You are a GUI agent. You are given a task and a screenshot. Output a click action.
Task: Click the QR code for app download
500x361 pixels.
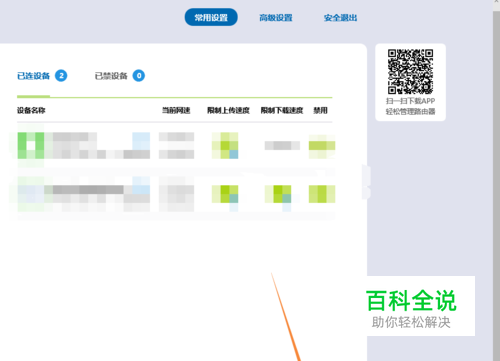[410, 72]
